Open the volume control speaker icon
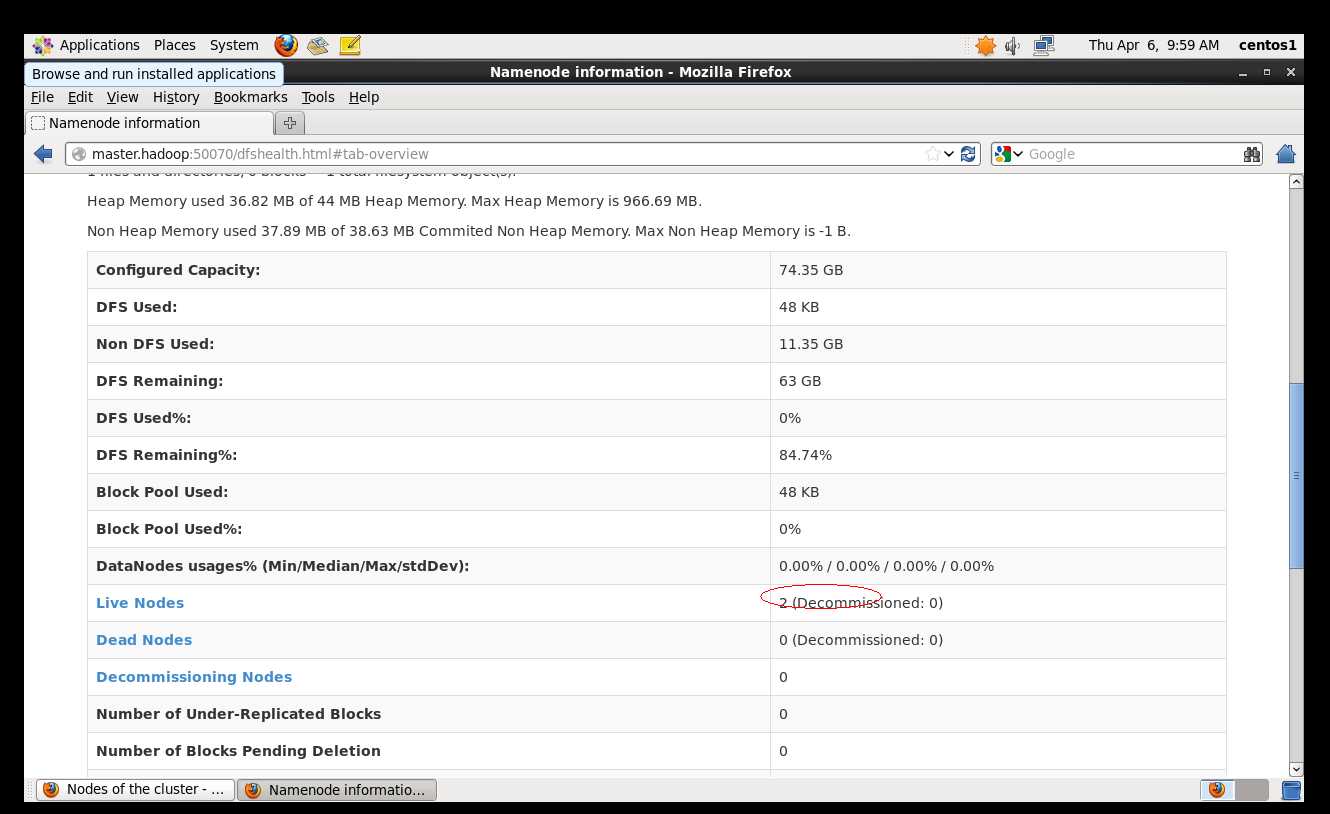 coord(1013,45)
